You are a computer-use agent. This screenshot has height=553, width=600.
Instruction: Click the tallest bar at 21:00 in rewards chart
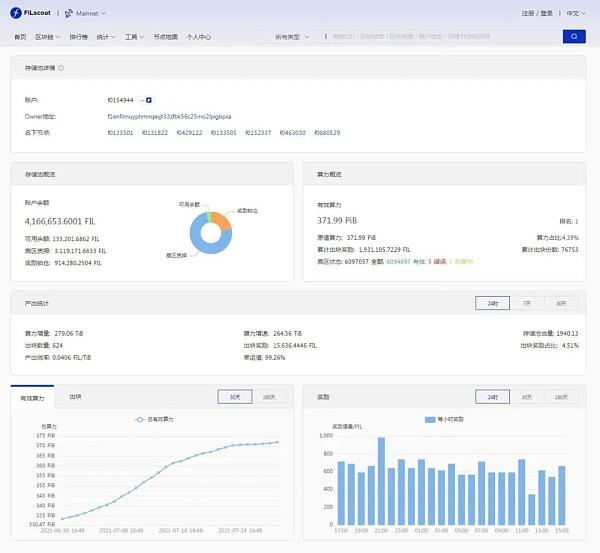click(381, 481)
